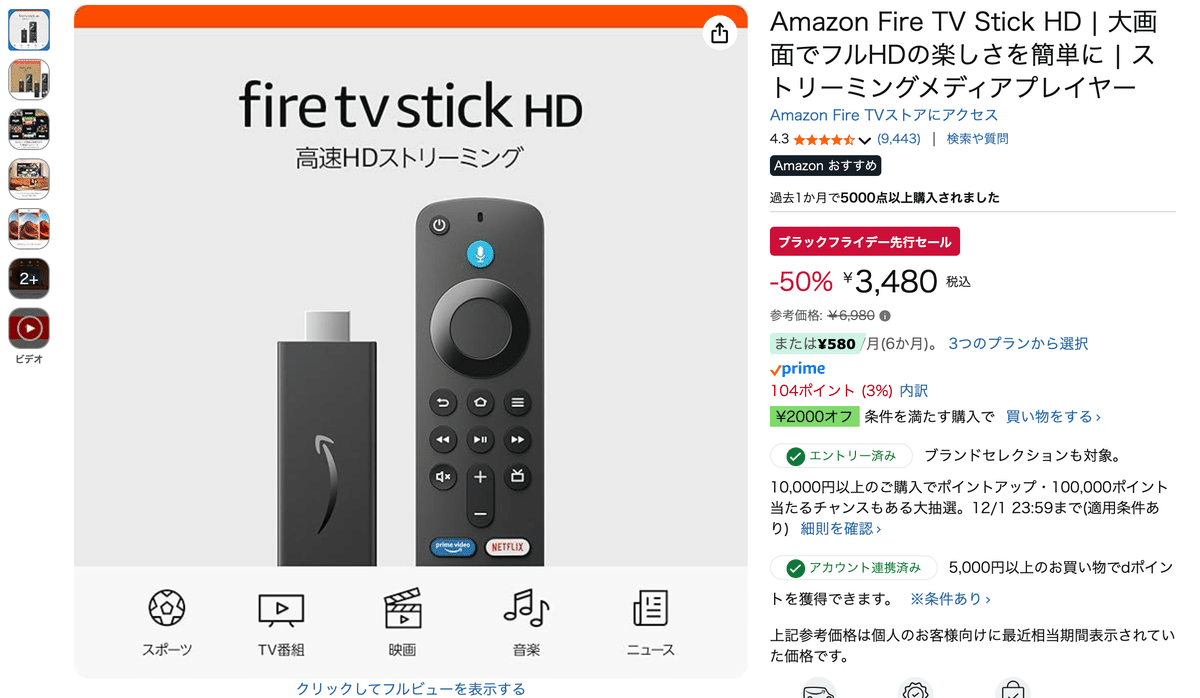This screenshot has height=698, width=1200.
Task: Expand the star rating dropdown arrow
Action: 865,140
